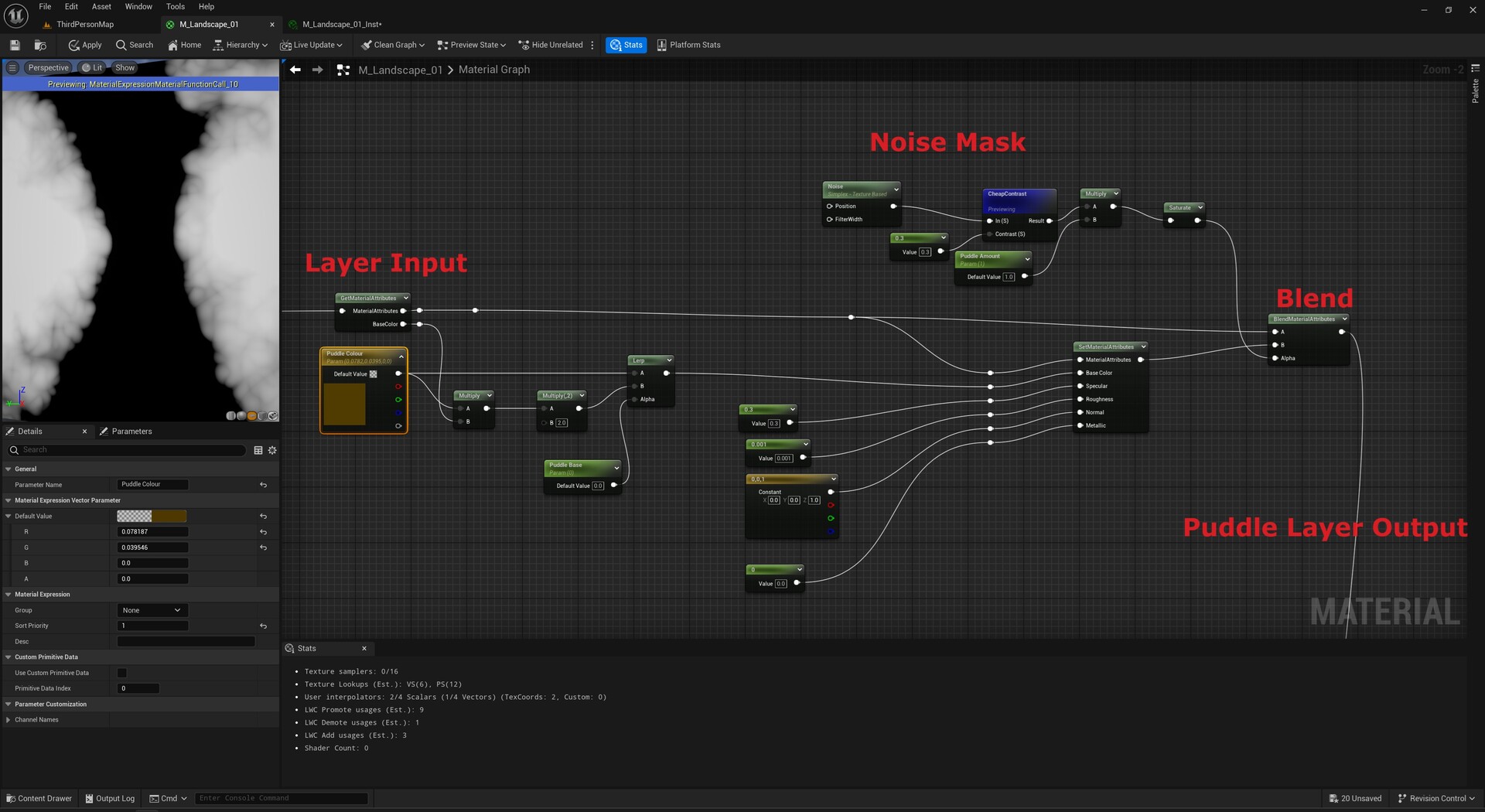Screen dimensions: 1485x812
Task: Toggle the Stats button
Action: [x=626, y=45]
